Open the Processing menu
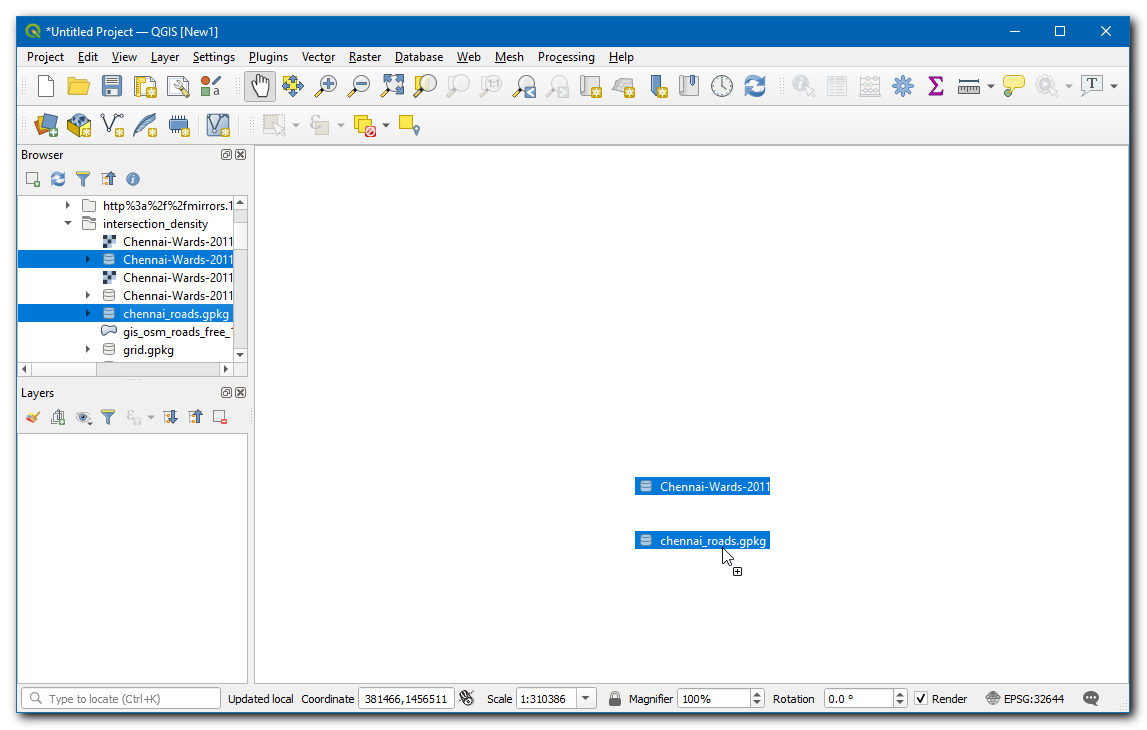1147x730 pixels. (566, 57)
